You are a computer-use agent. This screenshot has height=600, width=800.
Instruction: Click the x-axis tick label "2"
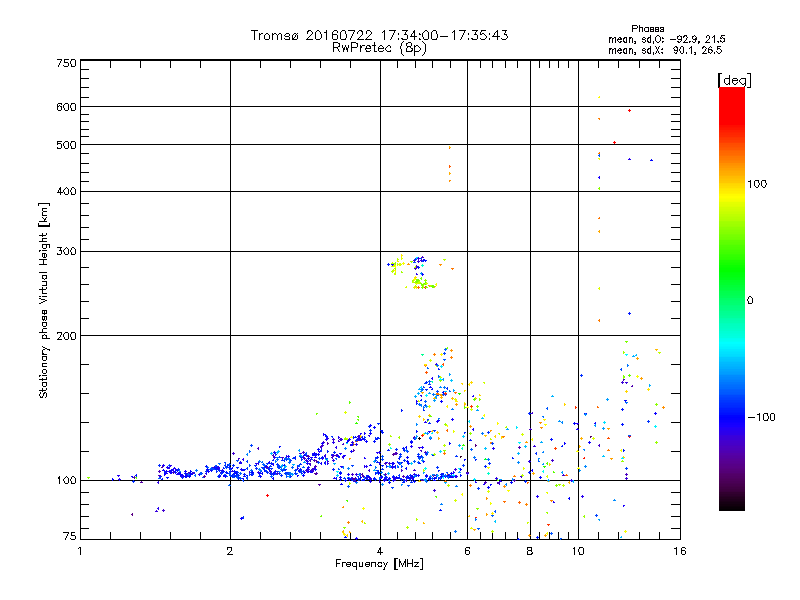230,551
